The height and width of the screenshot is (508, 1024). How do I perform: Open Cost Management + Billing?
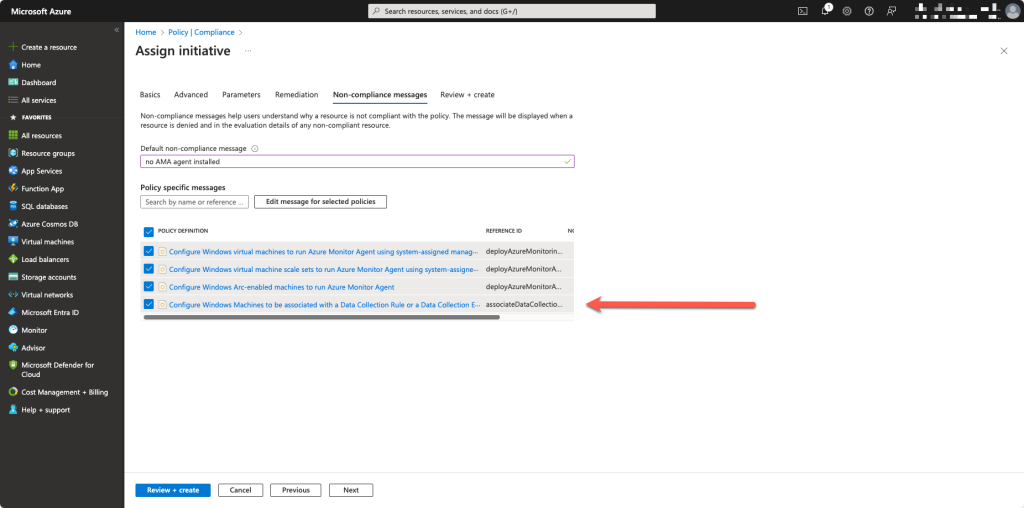(65, 392)
